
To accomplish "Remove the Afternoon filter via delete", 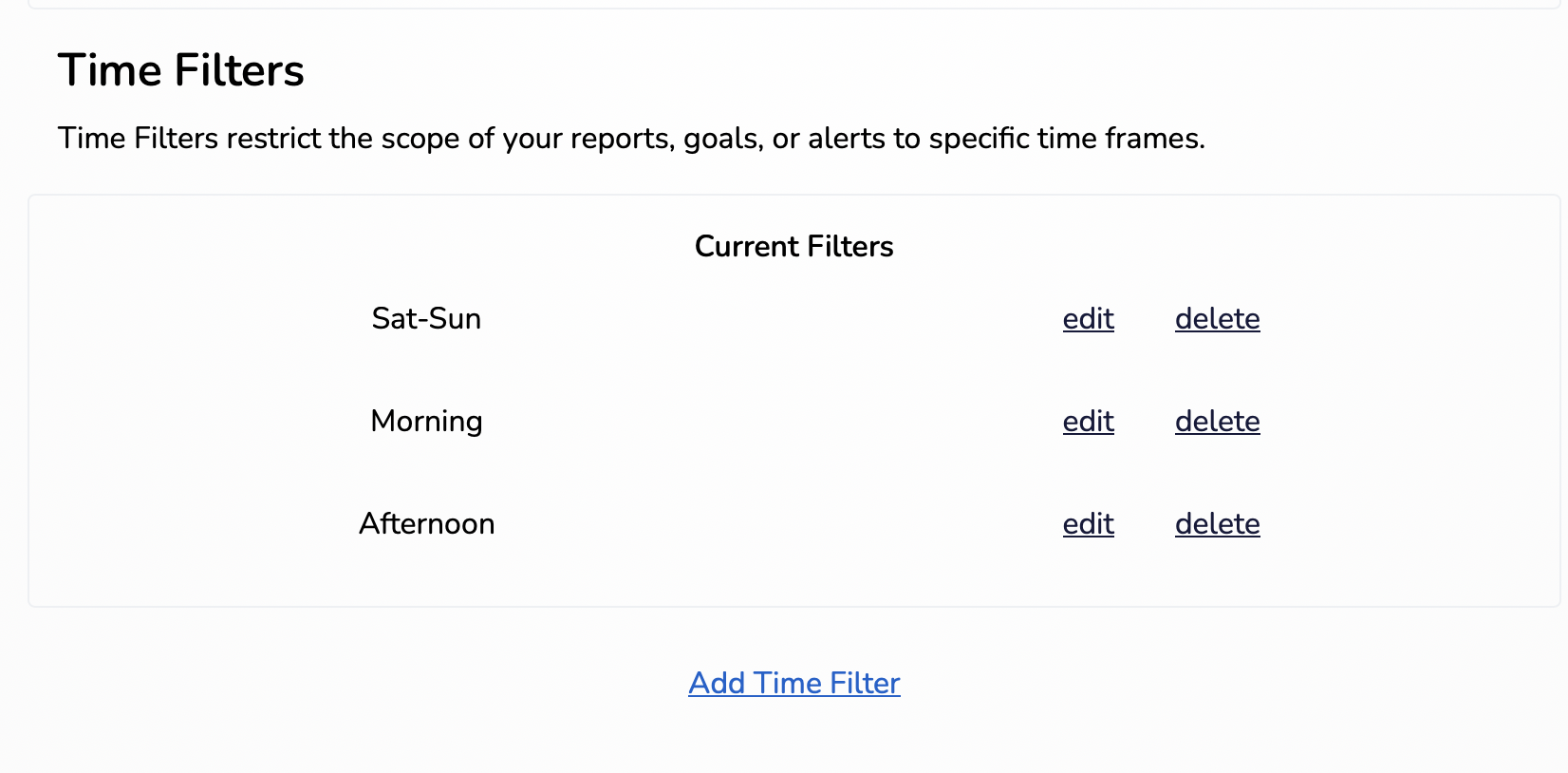I will point(1217,524).
